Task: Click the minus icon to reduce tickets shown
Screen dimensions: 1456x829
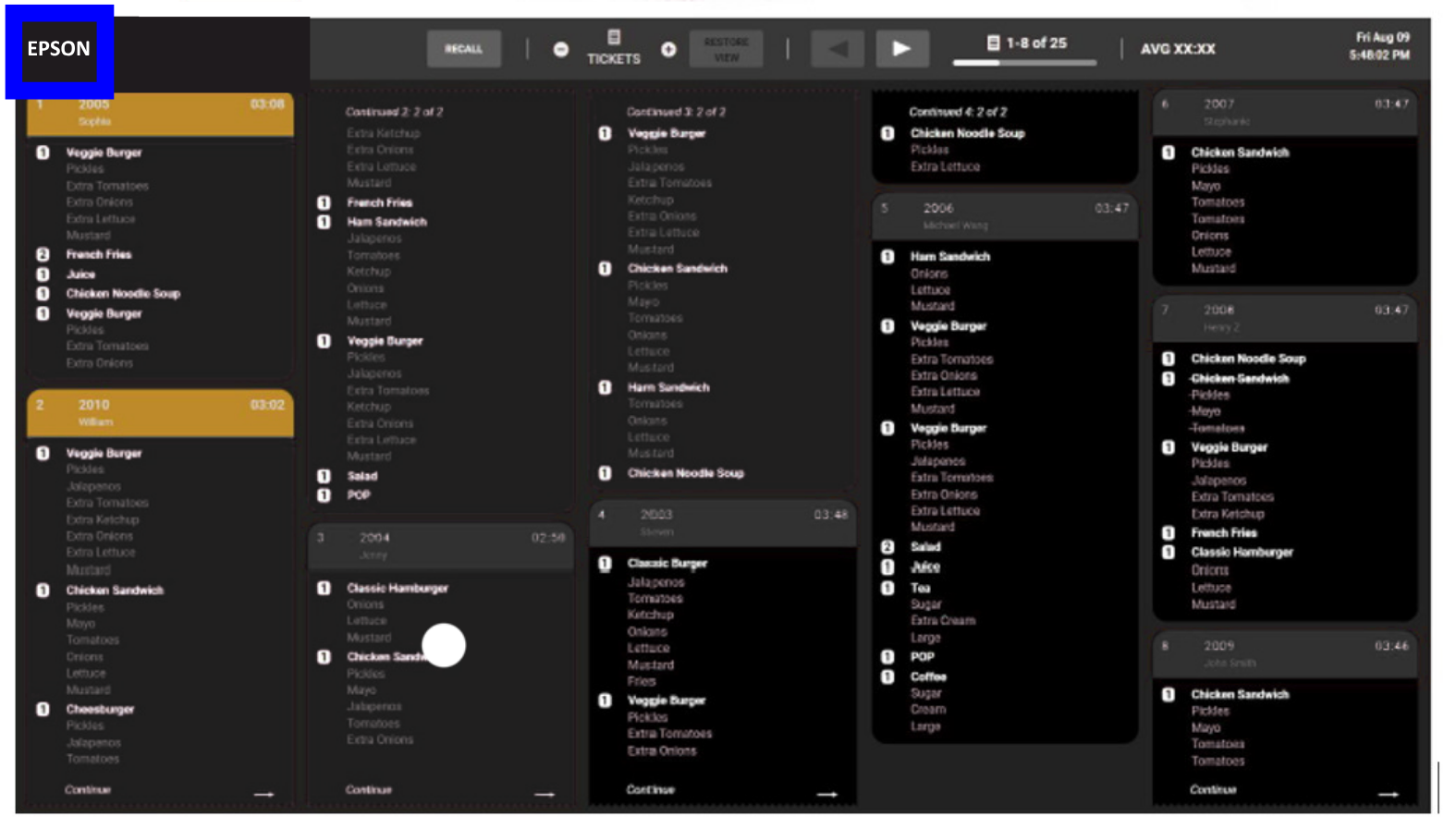Action: 560,50
